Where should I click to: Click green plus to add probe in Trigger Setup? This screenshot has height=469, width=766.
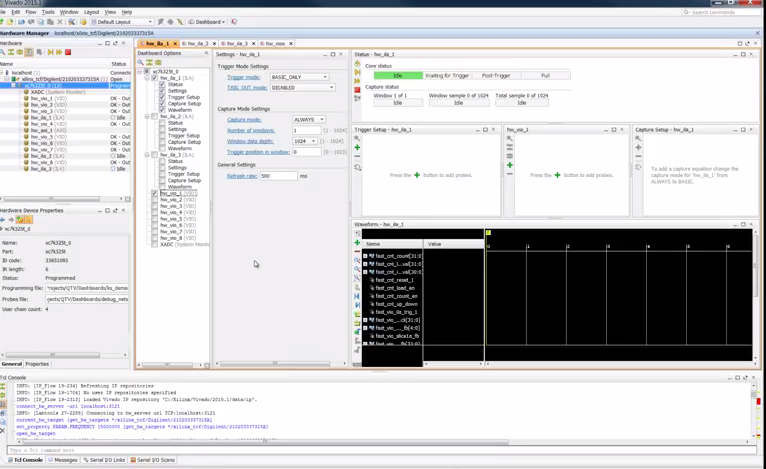coord(357,148)
